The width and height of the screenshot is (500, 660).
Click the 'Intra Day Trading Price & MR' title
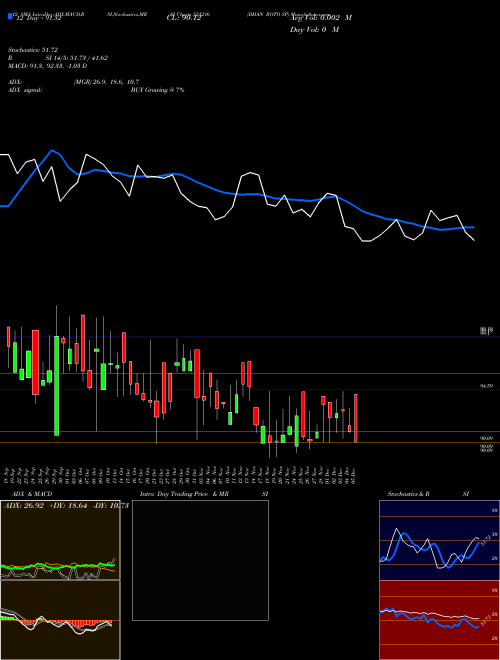pyautogui.click(x=184, y=494)
